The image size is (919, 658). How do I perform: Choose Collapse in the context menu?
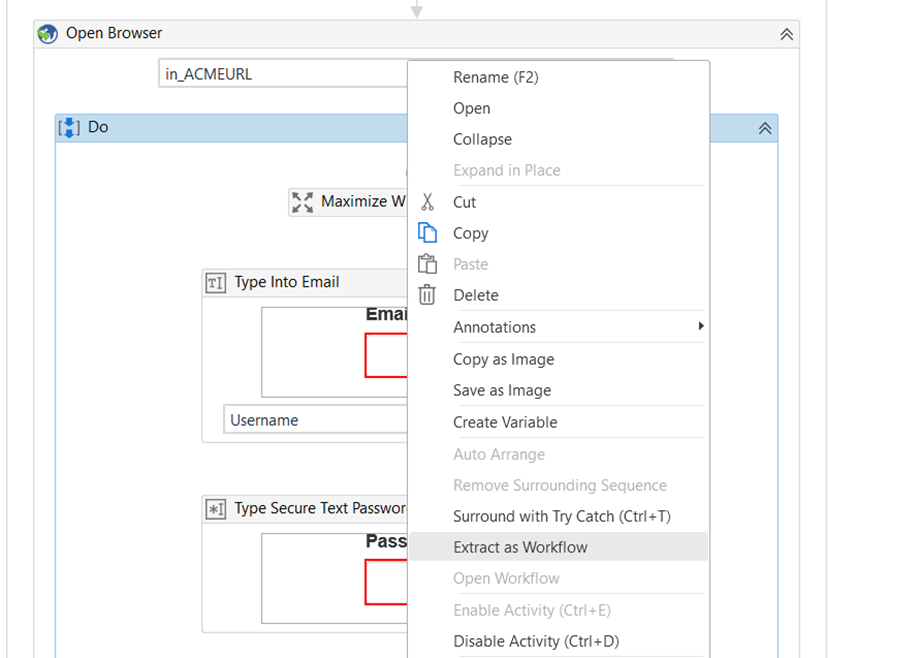(x=559, y=139)
